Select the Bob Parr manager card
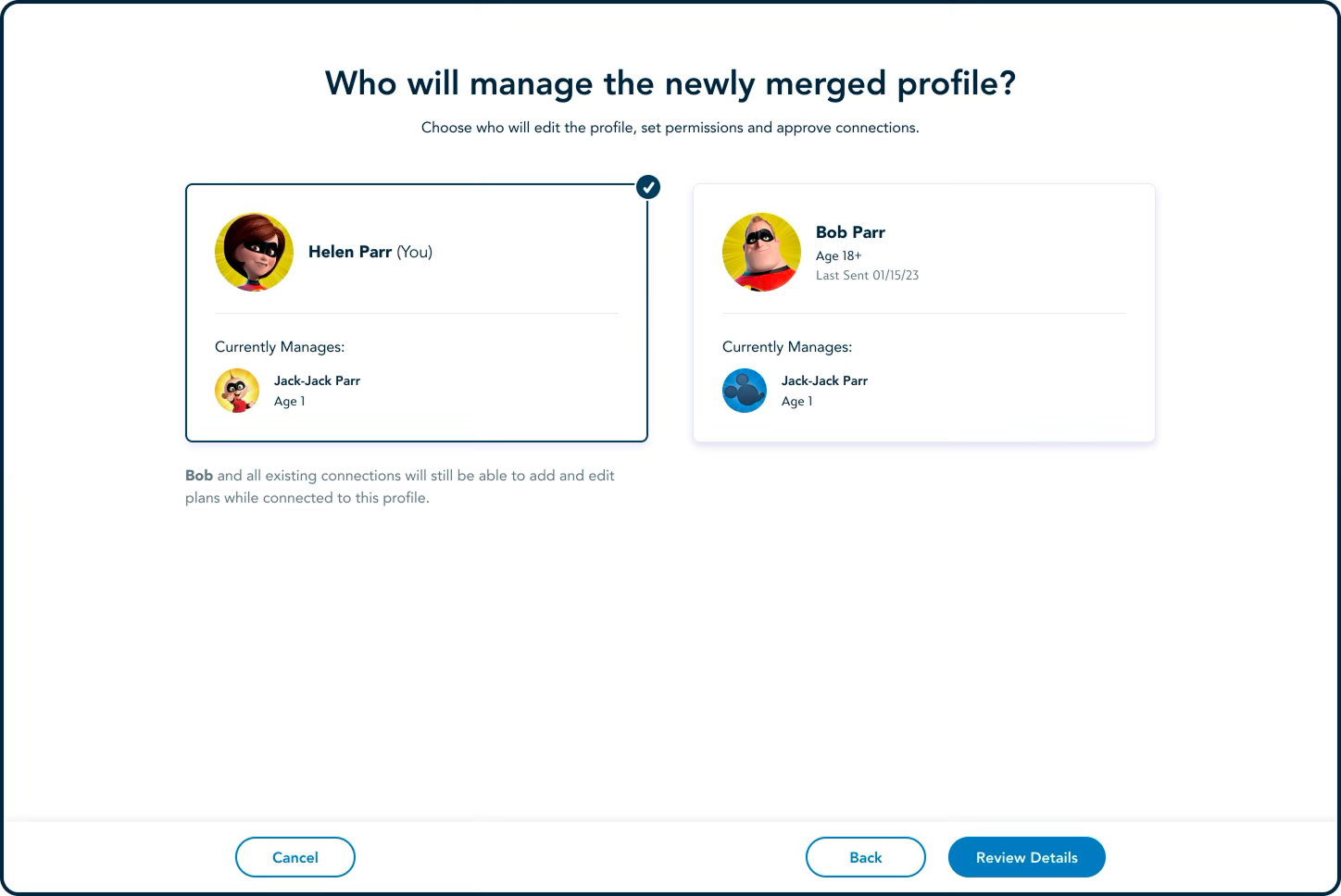Viewport: 1341px width, 896px height. (924, 313)
